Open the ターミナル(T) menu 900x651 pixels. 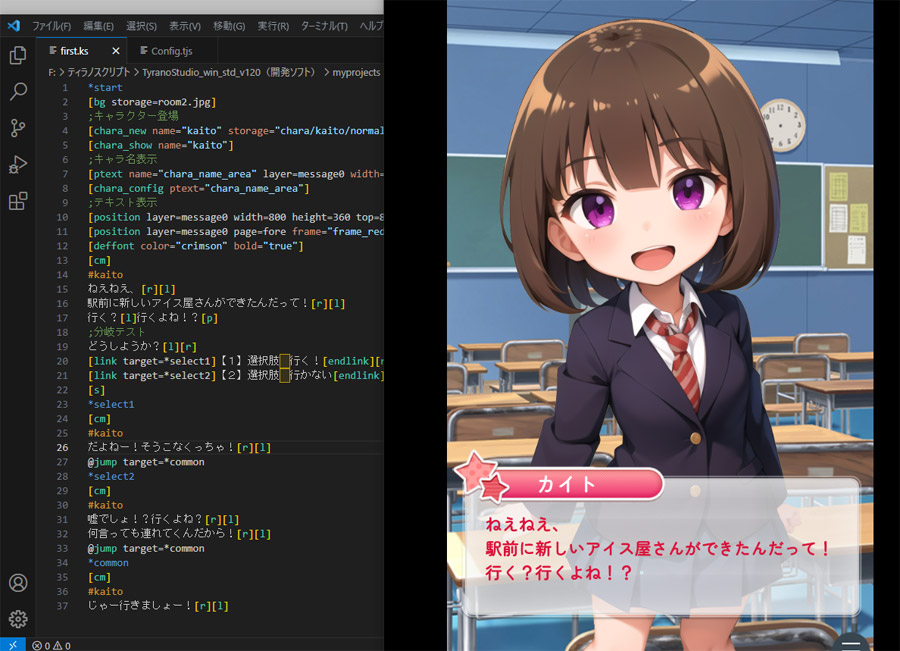point(324,26)
